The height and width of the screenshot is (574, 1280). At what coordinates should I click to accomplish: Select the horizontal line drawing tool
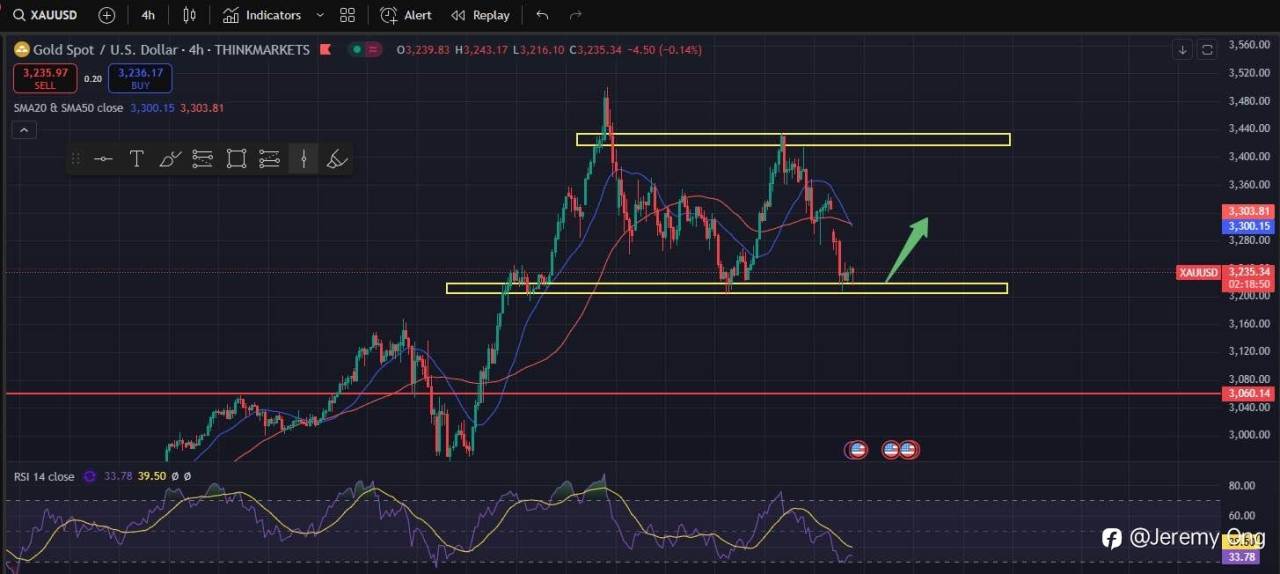(x=103, y=159)
